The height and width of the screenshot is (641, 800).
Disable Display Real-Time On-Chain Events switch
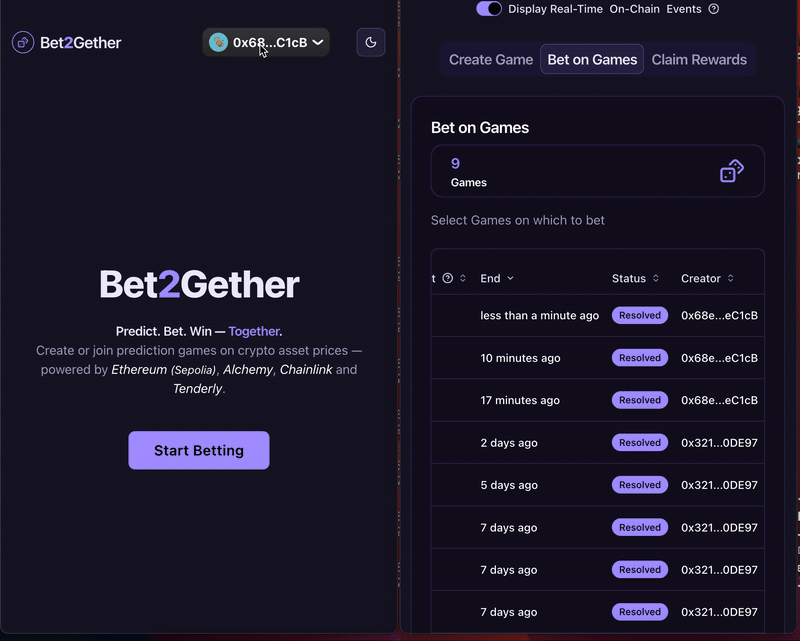(489, 9)
